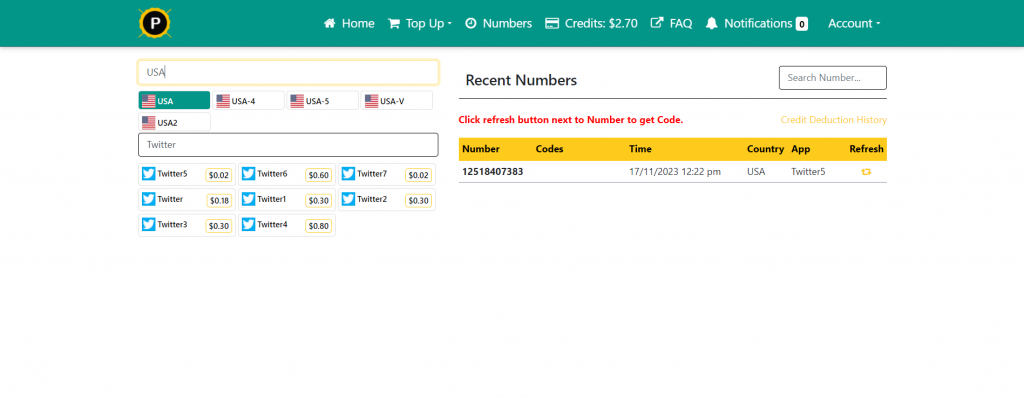Click the Twitter5 app cell in table

tap(808, 172)
